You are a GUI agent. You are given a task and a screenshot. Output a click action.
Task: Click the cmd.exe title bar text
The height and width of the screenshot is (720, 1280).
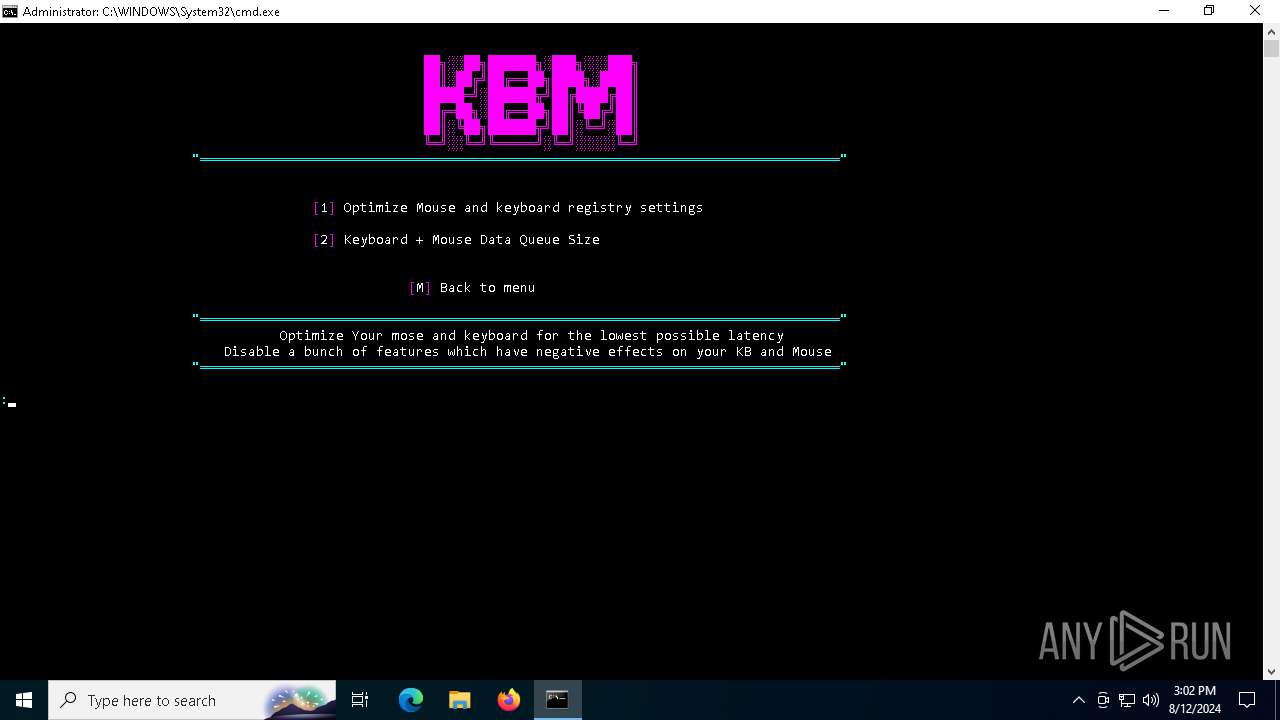pos(151,11)
